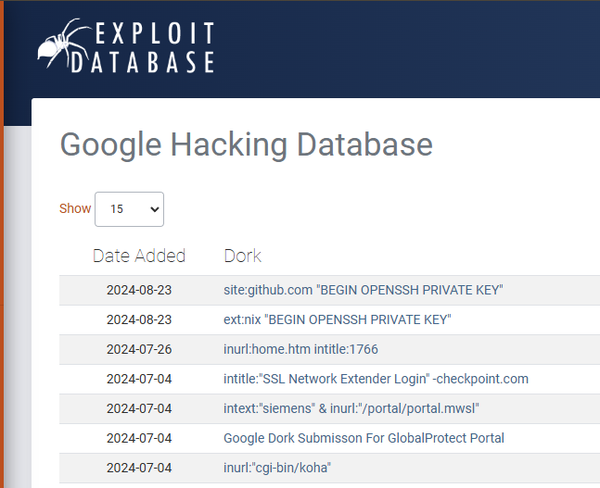Open the SSL Network Extender Login dork
This screenshot has height=488, width=600.
(x=376, y=379)
